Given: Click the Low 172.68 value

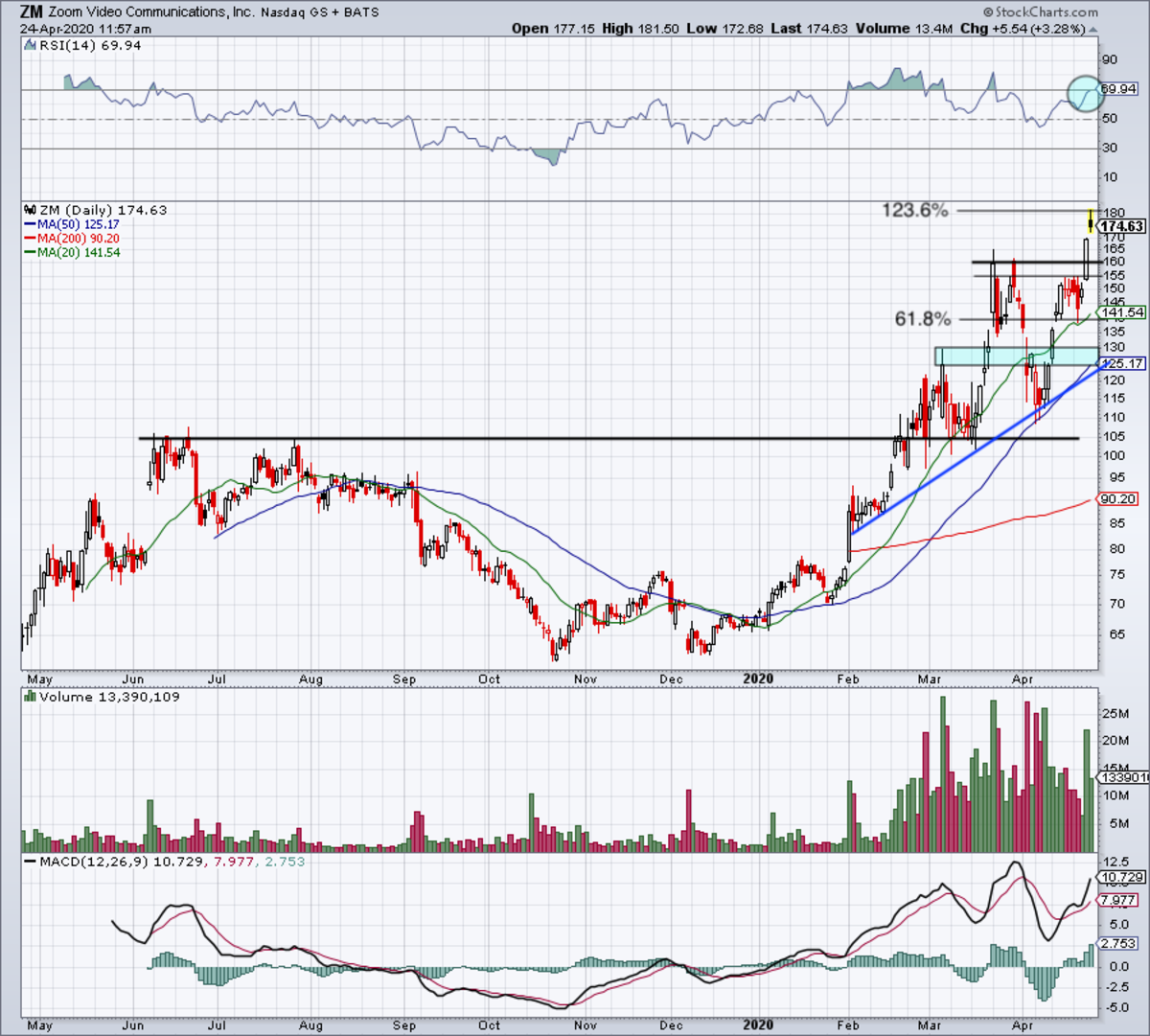Looking at the screenshot, I should click(x=724, y=28).
